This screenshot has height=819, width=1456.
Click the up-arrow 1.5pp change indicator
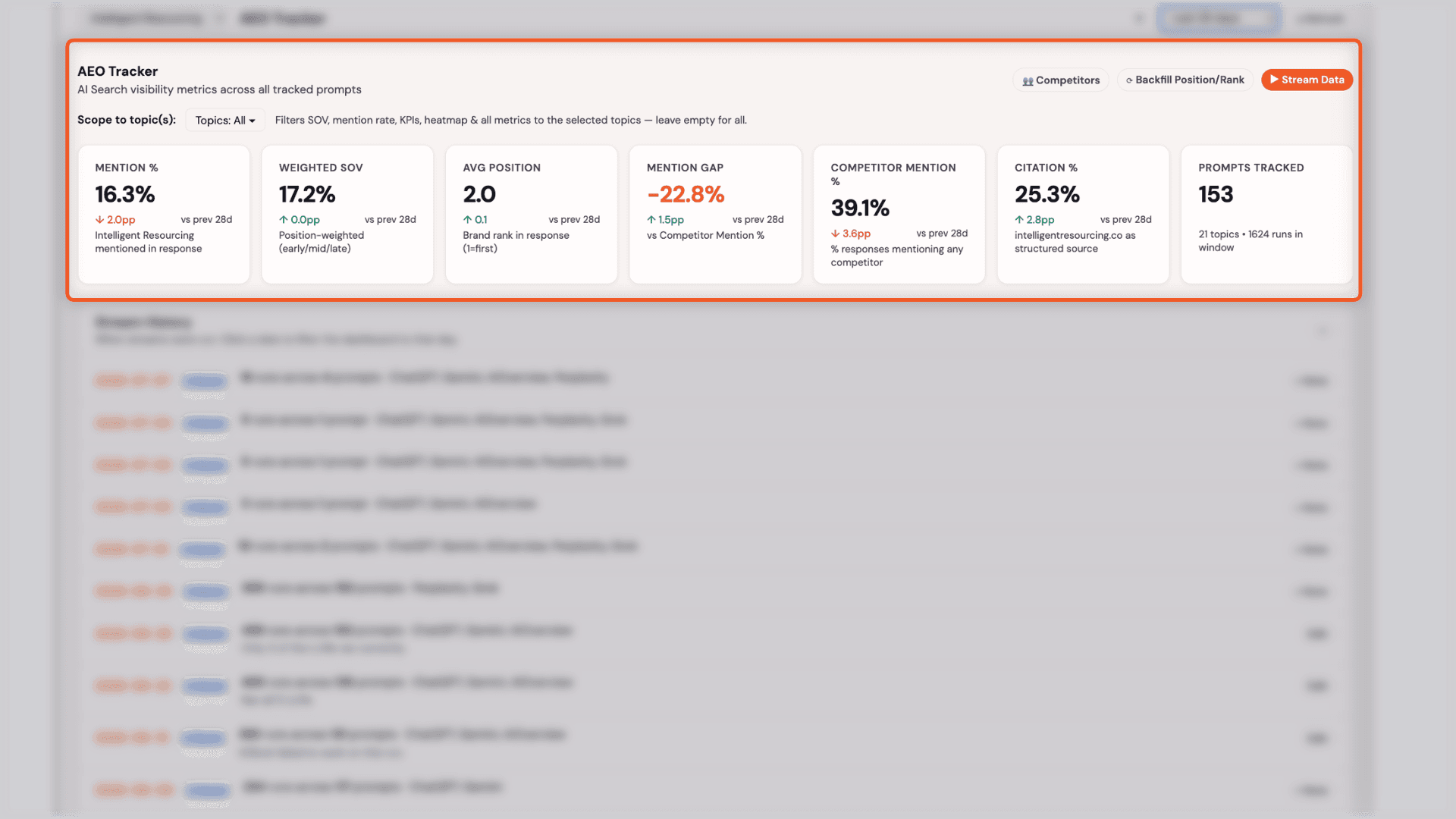tap(665, 220)
